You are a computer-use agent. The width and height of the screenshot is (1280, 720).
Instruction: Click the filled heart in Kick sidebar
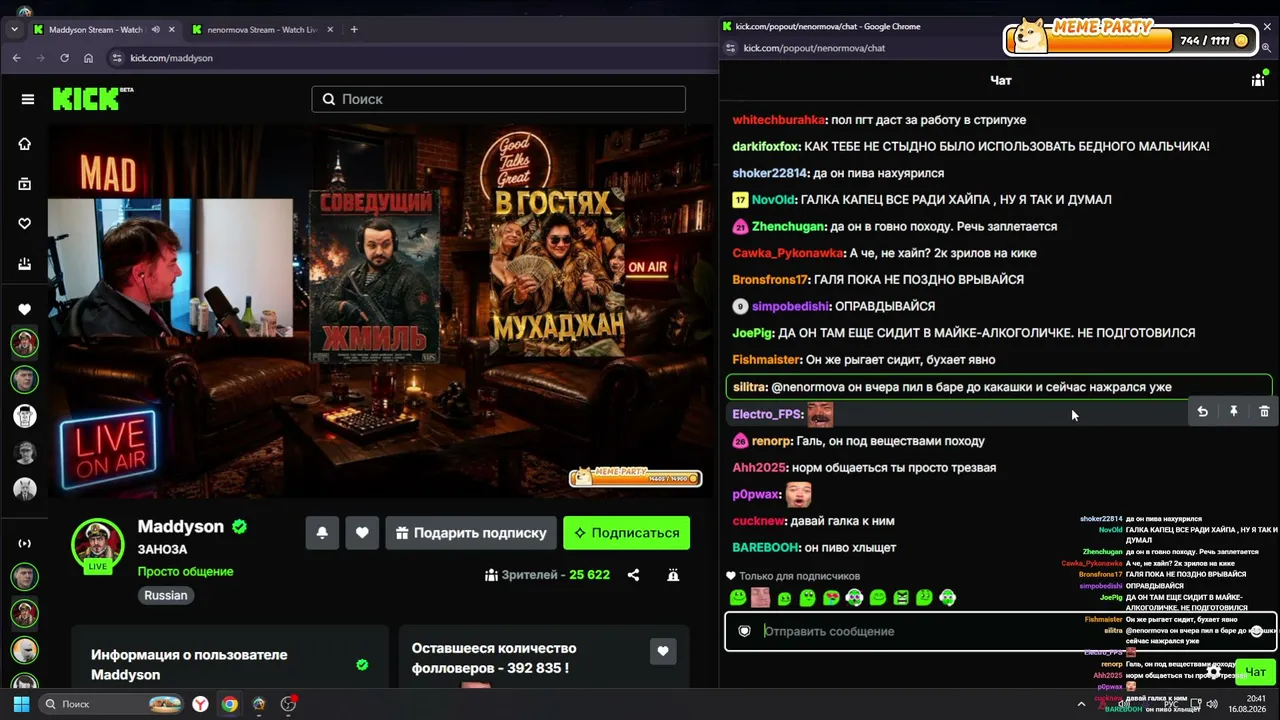(25, 310)
